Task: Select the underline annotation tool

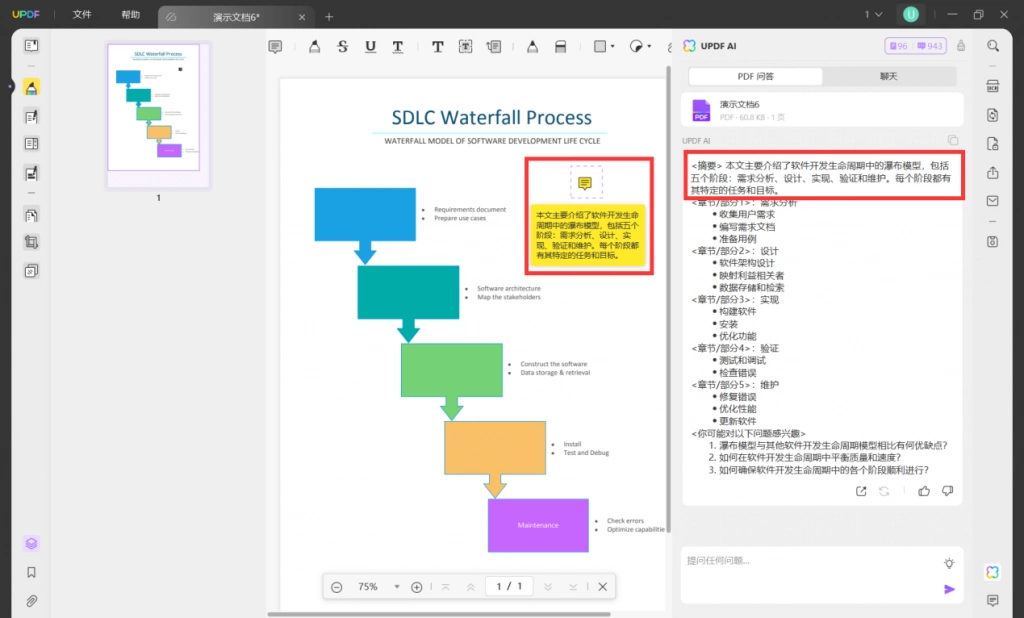Action: pos(370,46)
